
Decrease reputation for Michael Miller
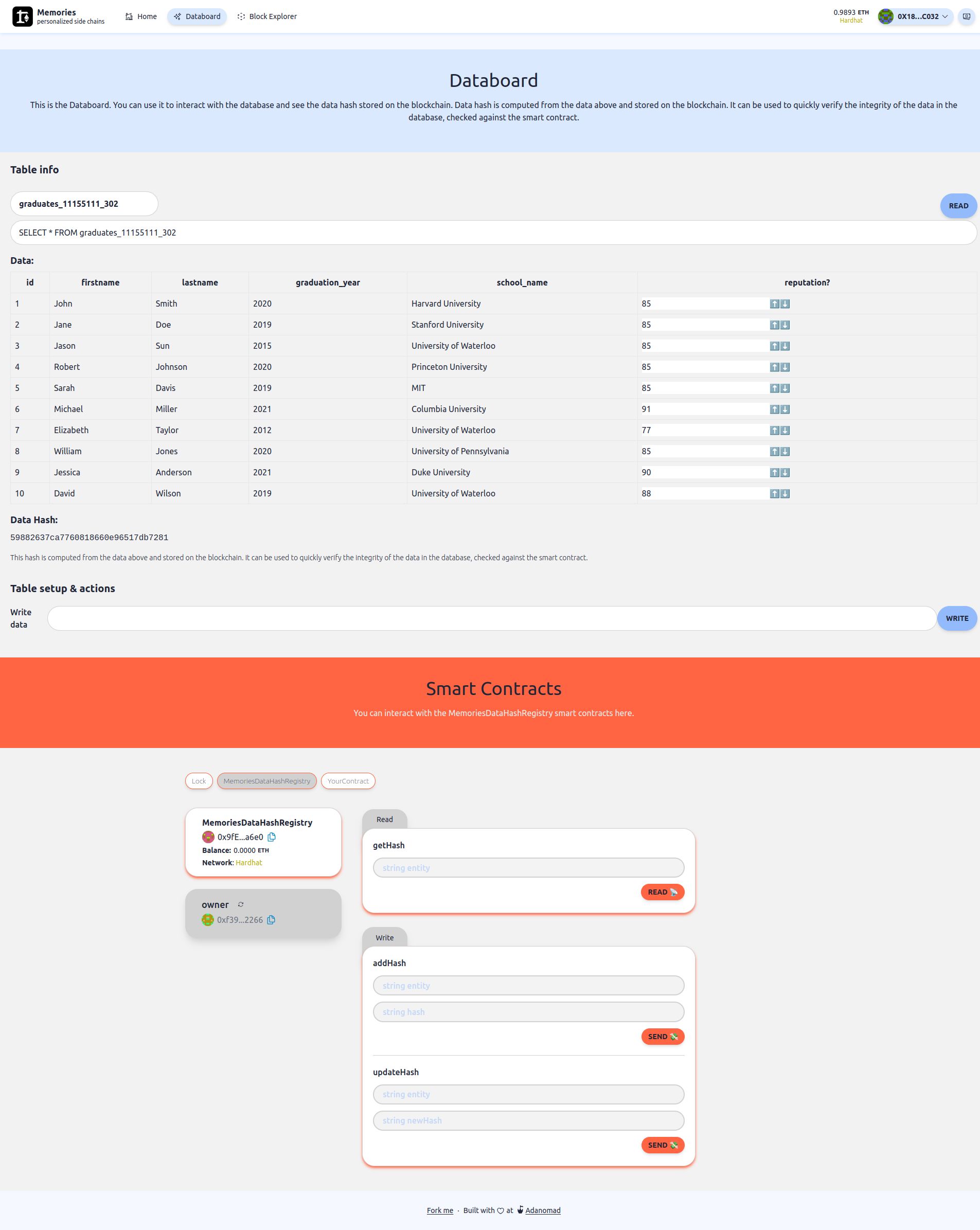785,409
